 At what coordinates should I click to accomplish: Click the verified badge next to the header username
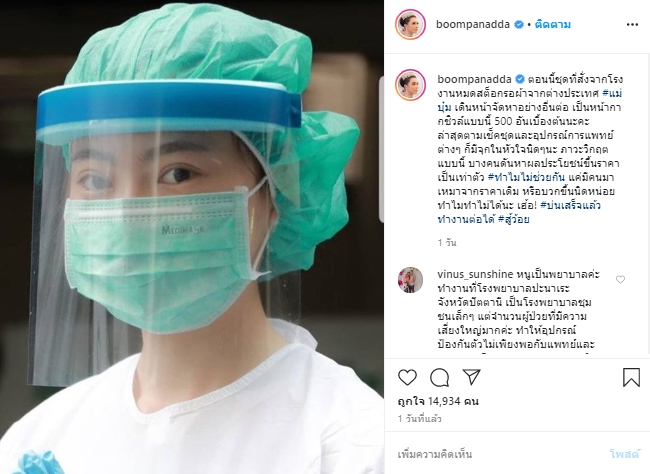tap(519, 24)
